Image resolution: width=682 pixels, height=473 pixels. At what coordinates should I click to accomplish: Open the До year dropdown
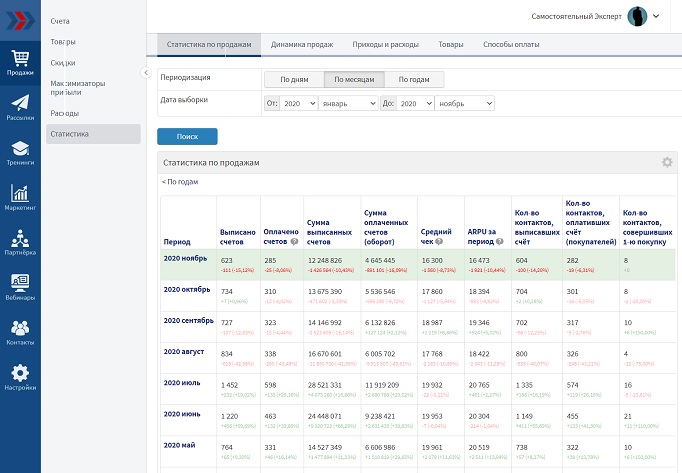point(415,104)
